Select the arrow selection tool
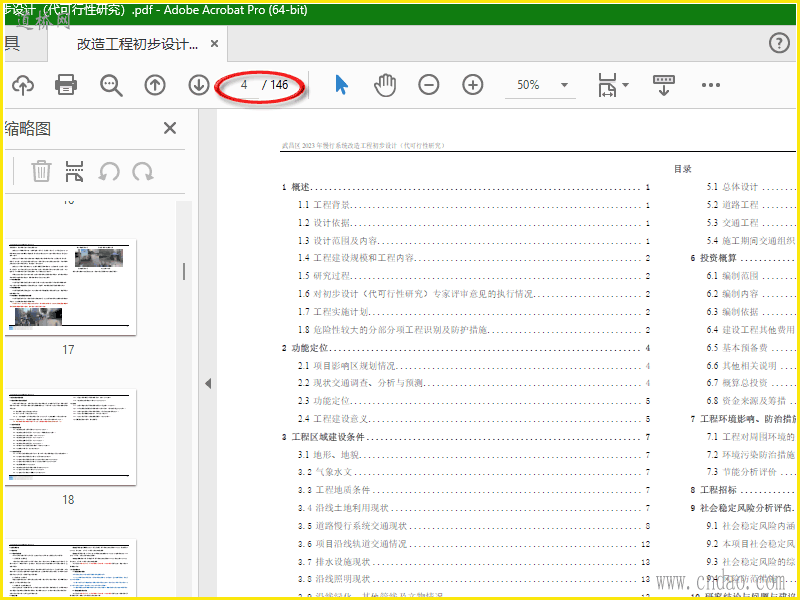 [341, 85]
